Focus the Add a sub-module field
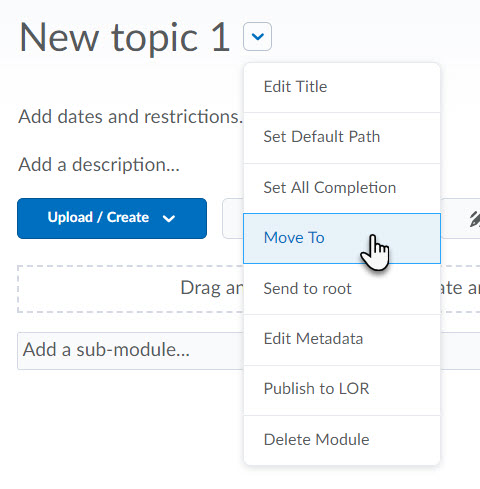480x489 pixels. tap(130, 351)
